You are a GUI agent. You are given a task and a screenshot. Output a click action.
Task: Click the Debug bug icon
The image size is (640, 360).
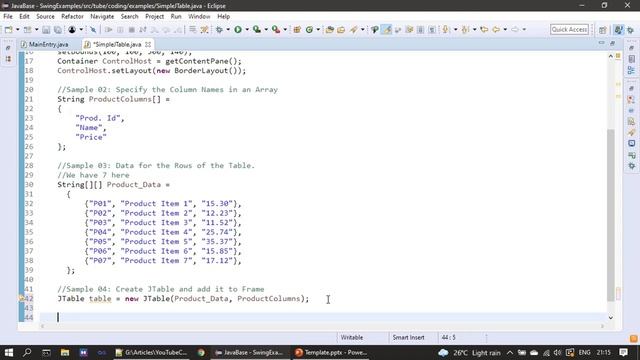[x=219, y=29]
